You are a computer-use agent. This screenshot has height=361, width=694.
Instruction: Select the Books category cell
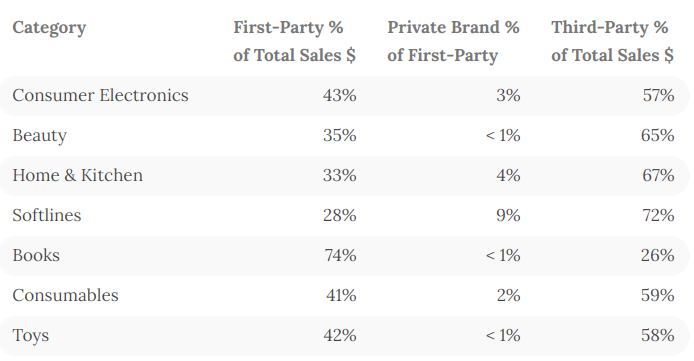pyautogui.click(x=36, y=256)
